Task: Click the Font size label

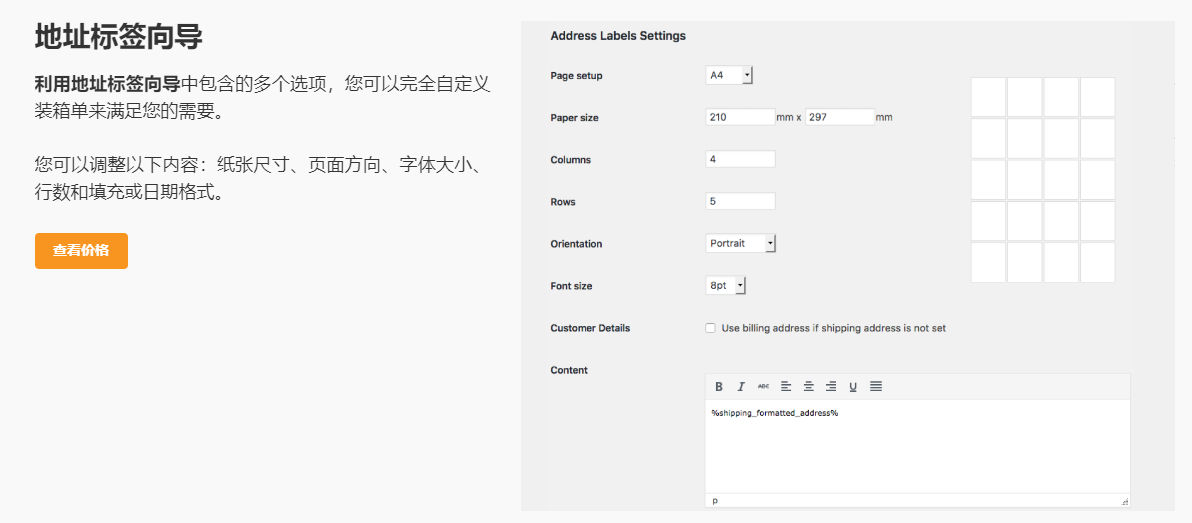Action: [x=571, y=286]
